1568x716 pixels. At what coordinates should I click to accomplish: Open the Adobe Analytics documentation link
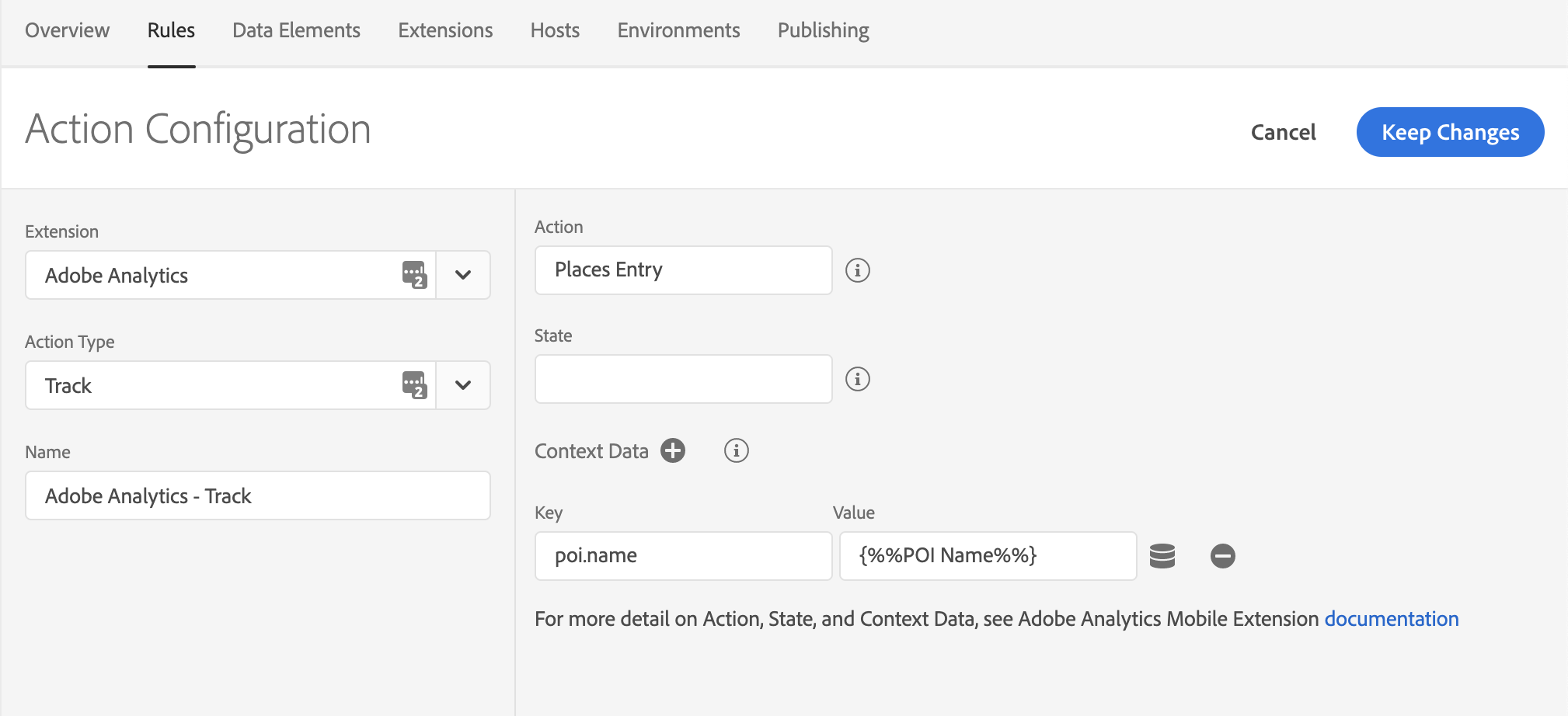click(x=1391, y=619)
